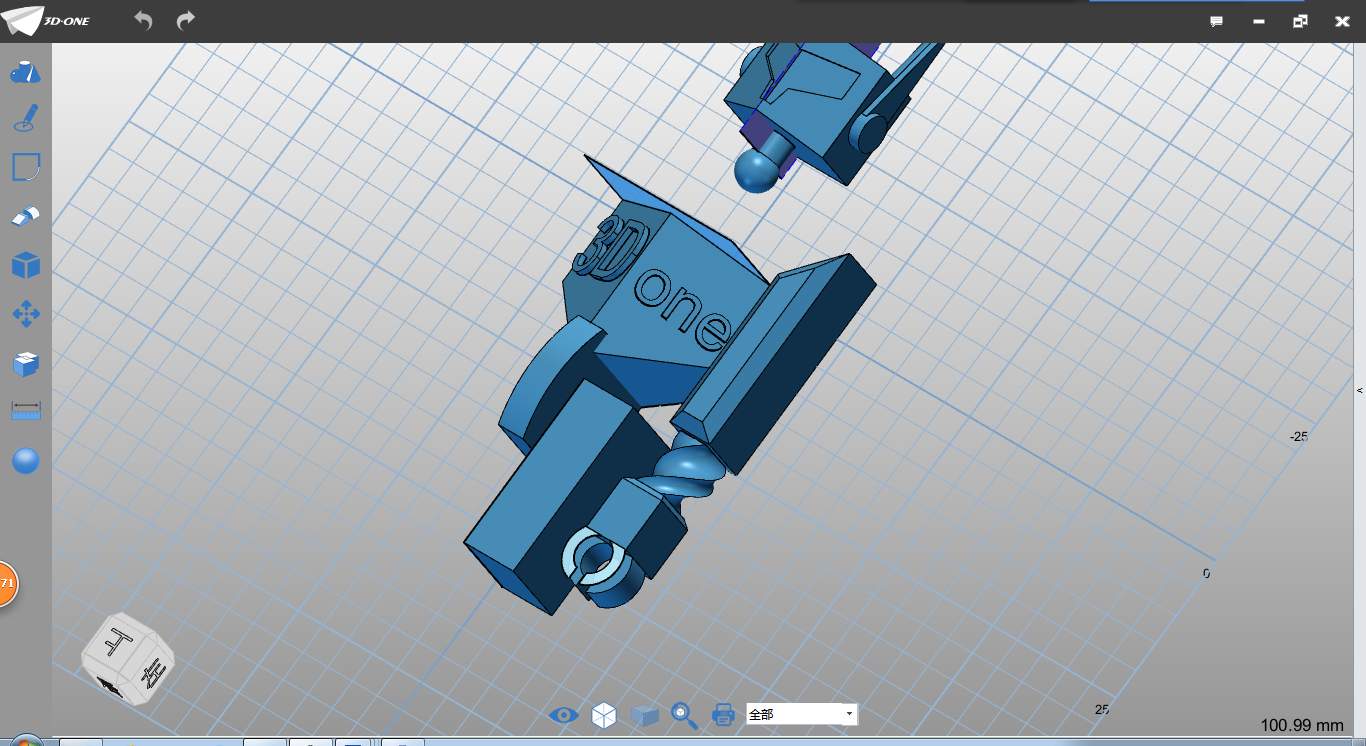Open the auto snap box tool
The width and height of the screenshot is (1366, 746).
click(x=25, y=363)
